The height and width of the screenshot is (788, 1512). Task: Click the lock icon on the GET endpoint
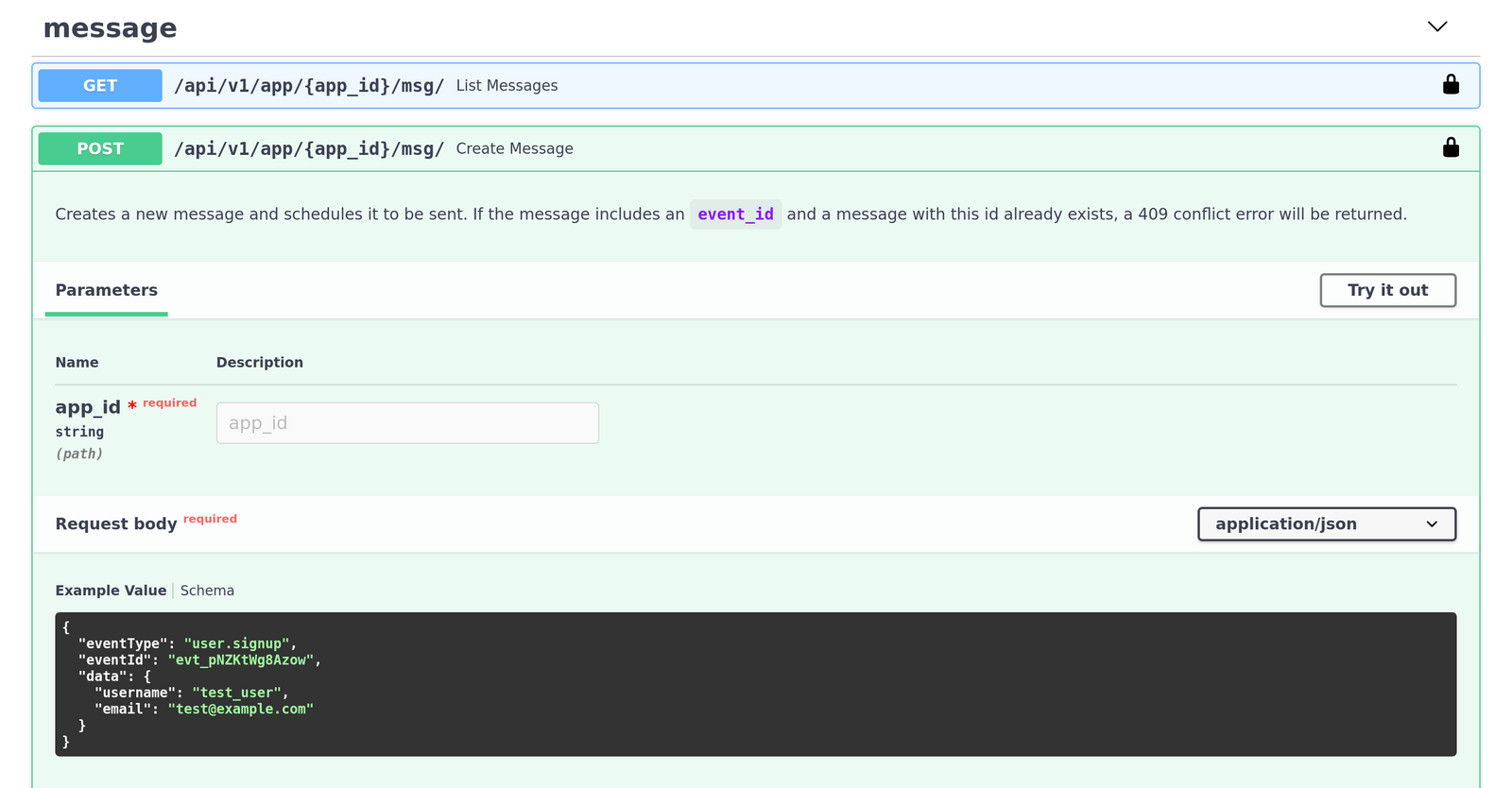pyautogui.click(x=1451, y=85)
